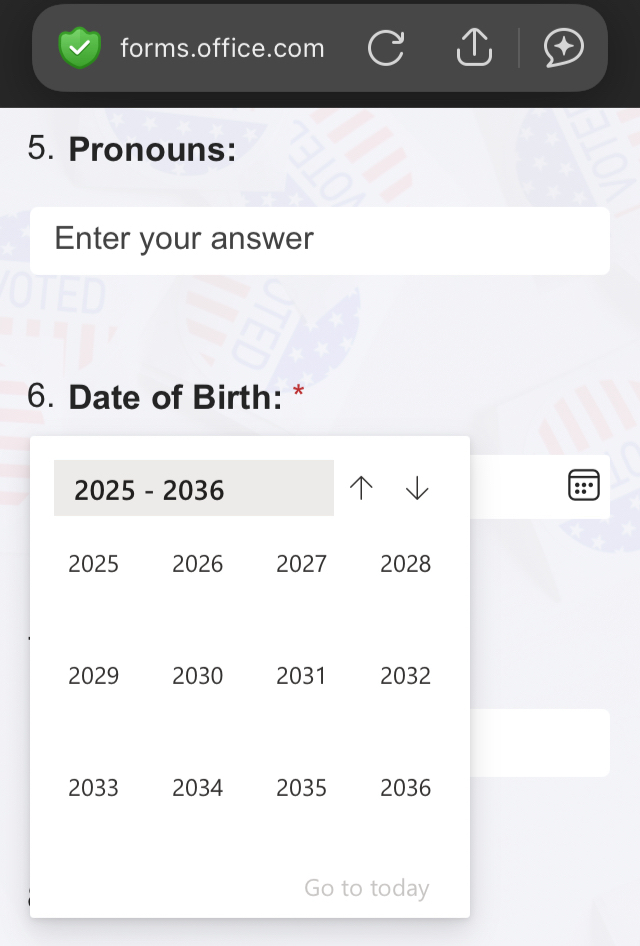Select year 2028 from the grid

[x=405, y=564]
